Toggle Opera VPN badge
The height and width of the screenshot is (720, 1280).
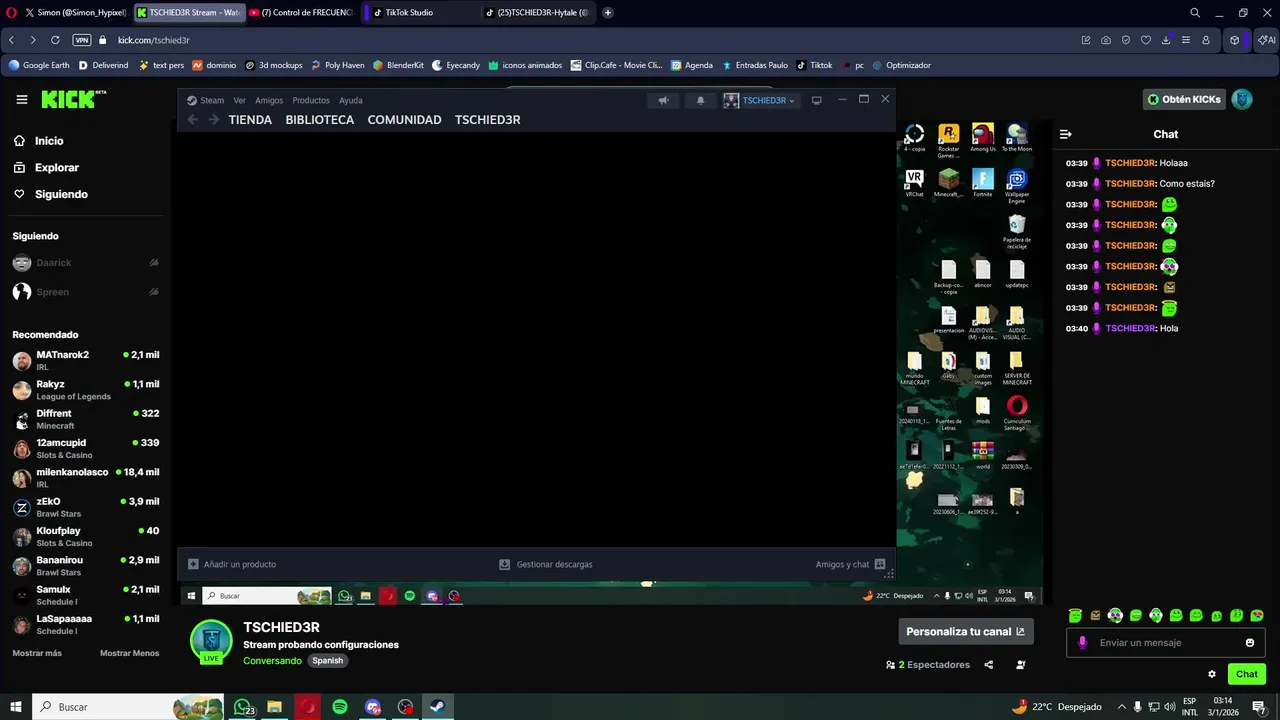click(82, 40)
